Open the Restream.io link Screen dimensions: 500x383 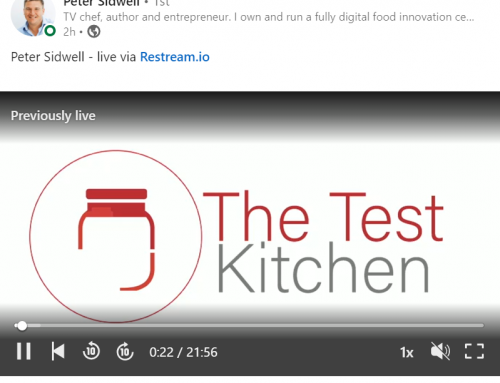[175, 57]
